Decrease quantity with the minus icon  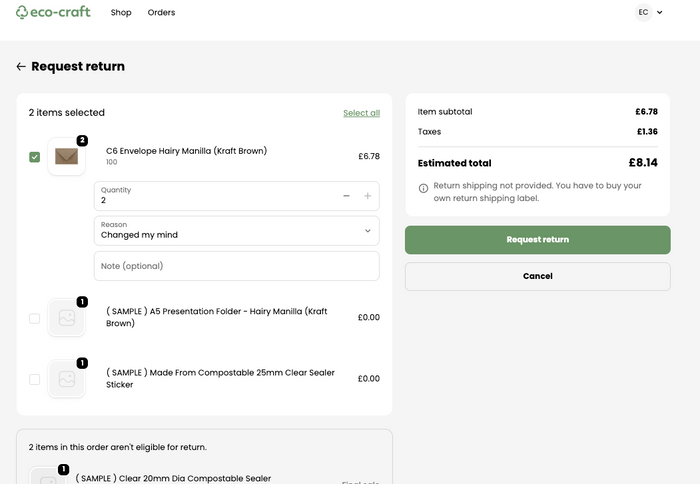pyautogui.click(x=346, y=196)
